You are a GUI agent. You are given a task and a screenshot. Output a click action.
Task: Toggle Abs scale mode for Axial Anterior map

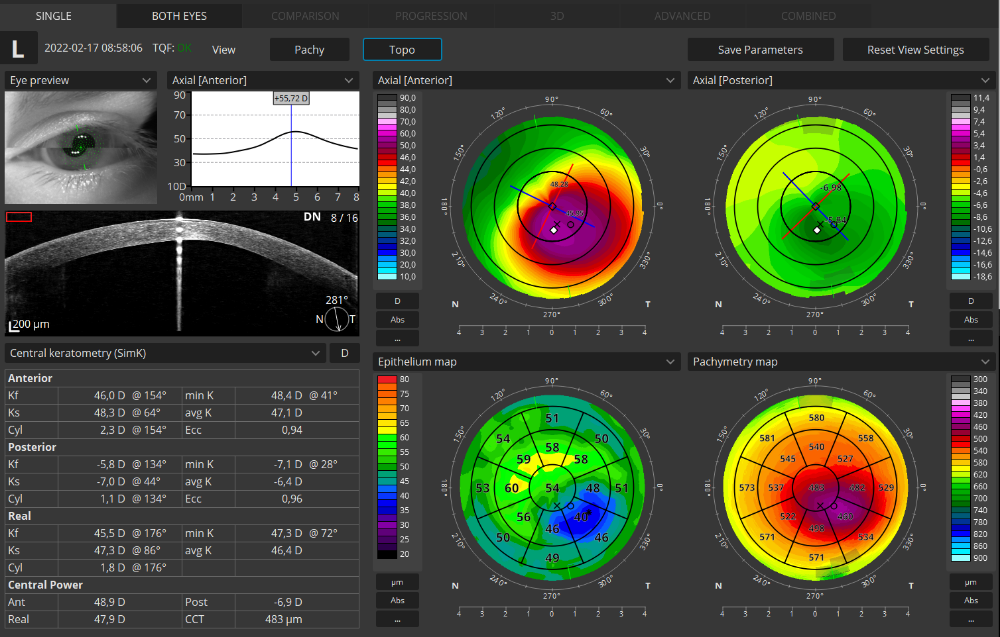pyautogui.click(x=397, y=320)
